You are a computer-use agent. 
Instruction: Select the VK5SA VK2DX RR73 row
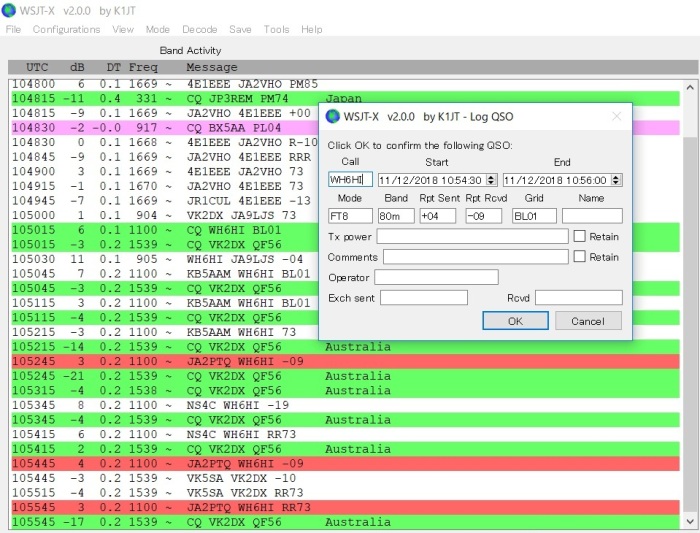coord(346,492)
